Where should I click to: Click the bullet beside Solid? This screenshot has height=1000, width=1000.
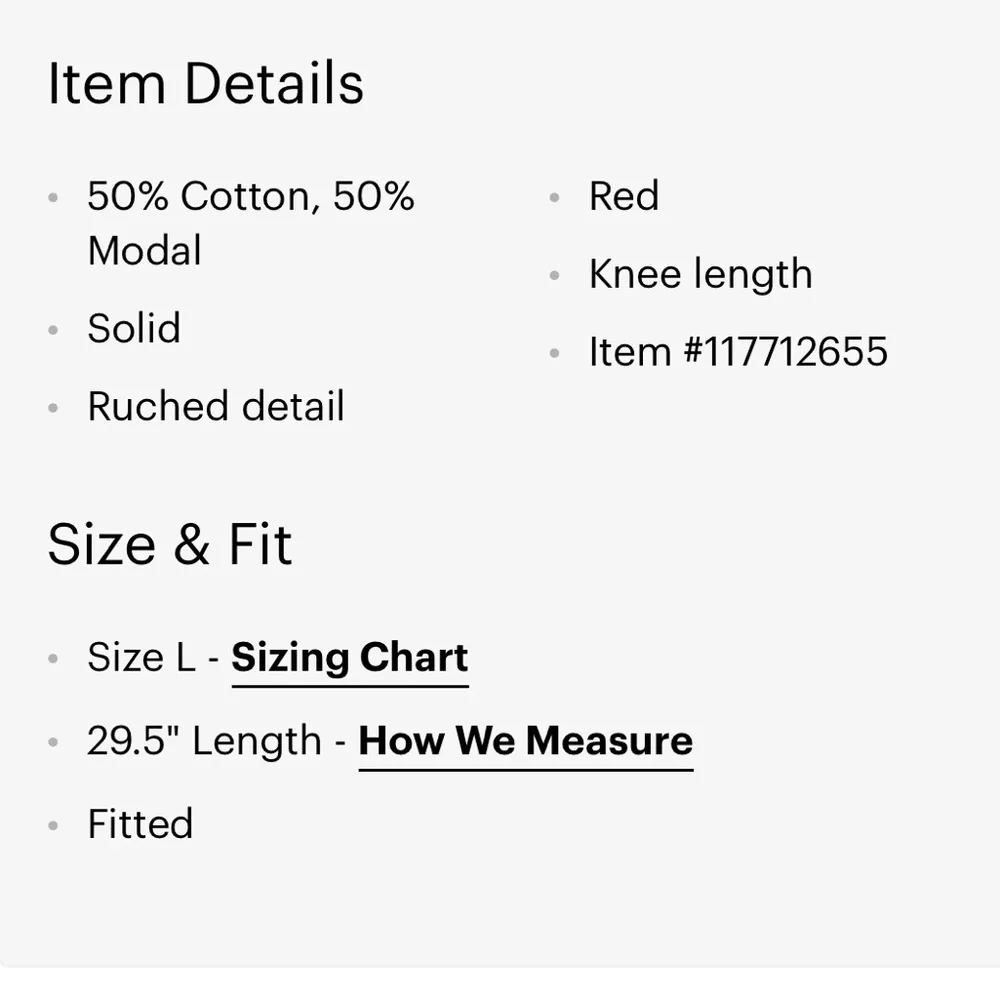[x=53, y=330]
